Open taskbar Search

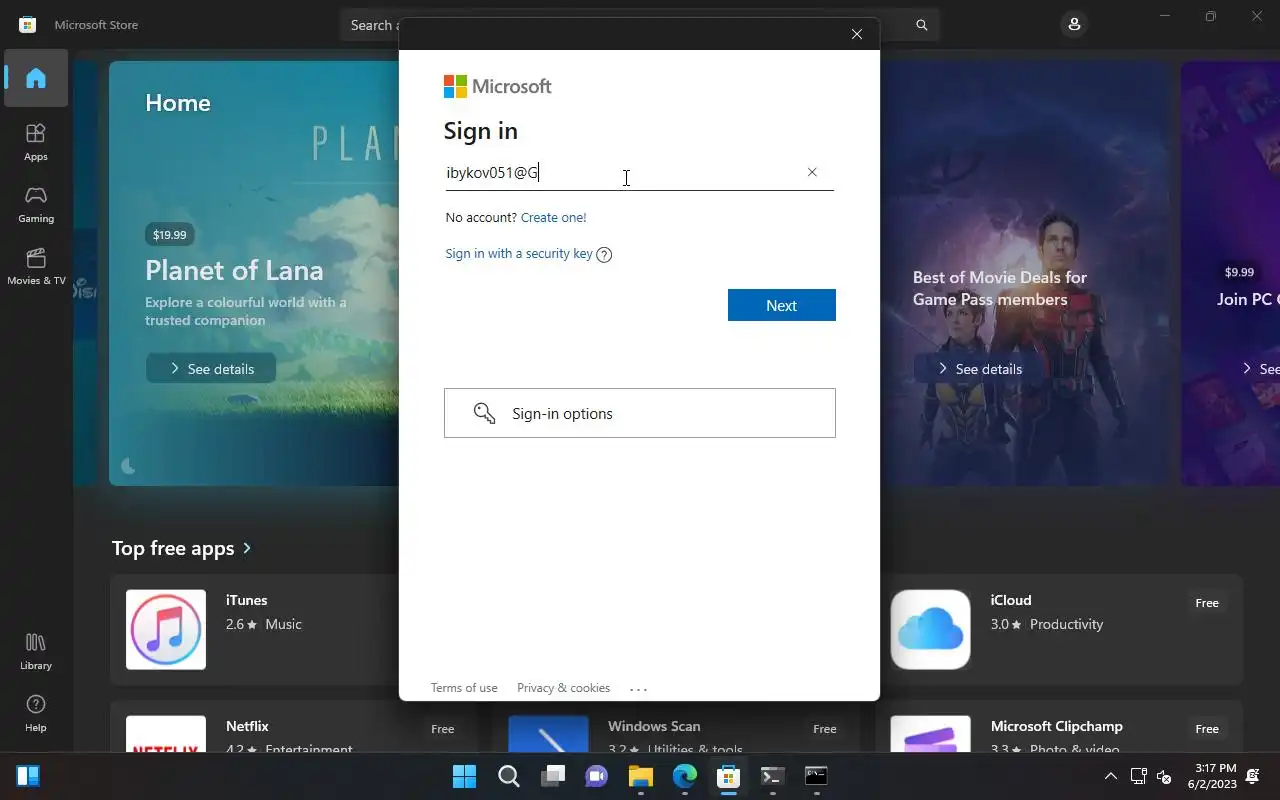[508, 776]
